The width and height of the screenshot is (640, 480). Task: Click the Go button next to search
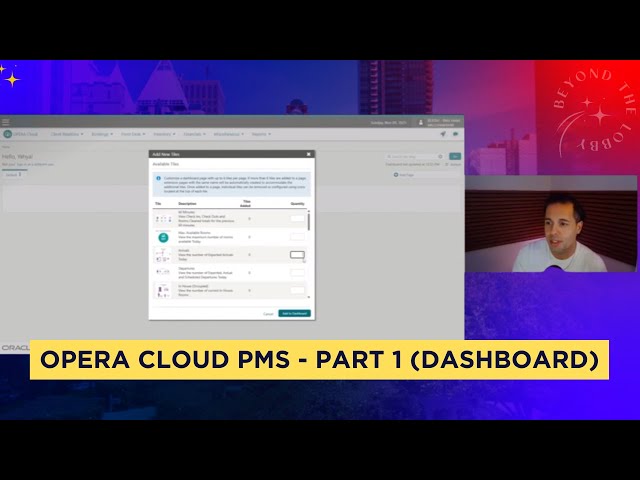[x=455, y=156]
